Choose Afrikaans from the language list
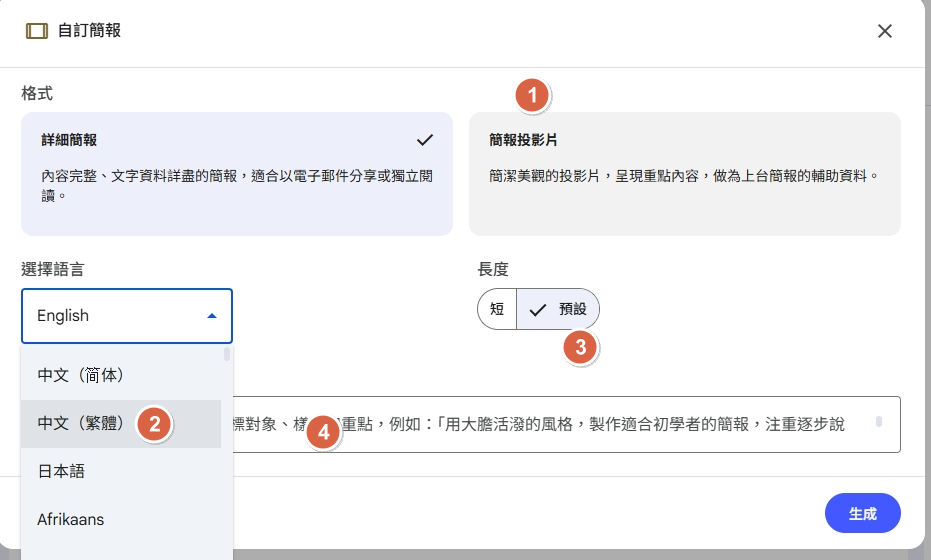931x560 pixels. (71, 519)
